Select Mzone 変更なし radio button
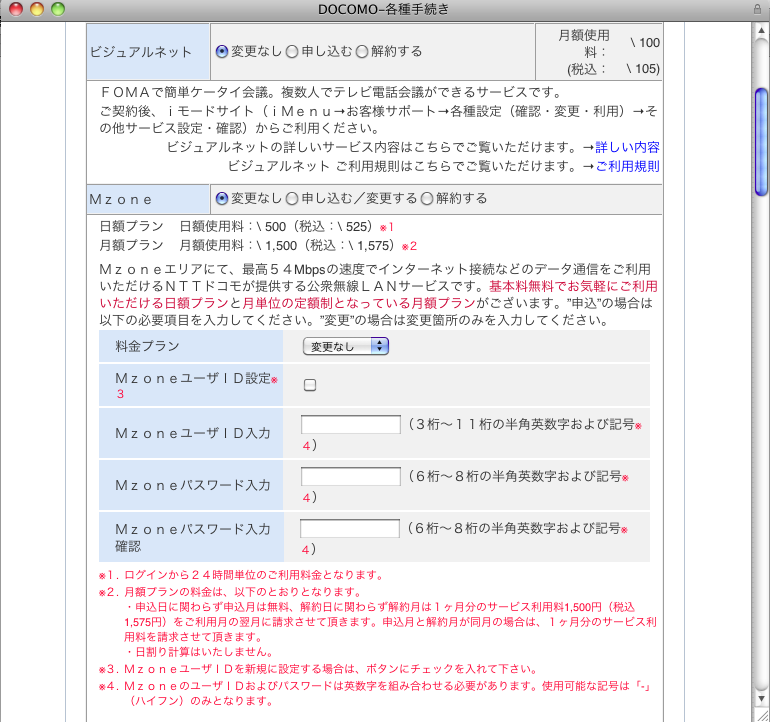Image resolution: width=770 pixels, height=722 pixels. (x=222, y=198)
